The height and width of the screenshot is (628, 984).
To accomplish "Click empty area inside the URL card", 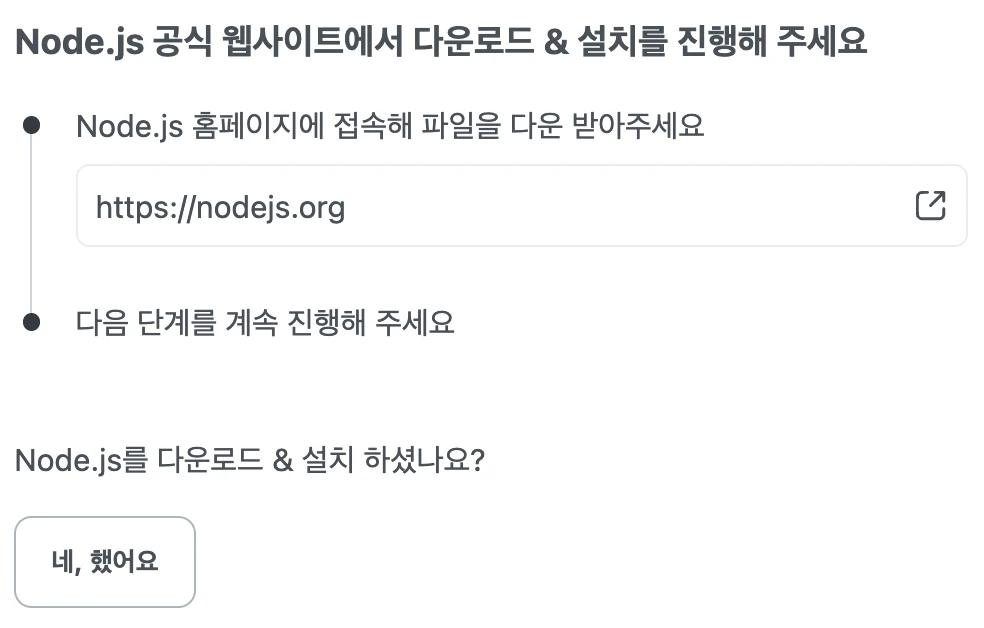I will [628, 206].
